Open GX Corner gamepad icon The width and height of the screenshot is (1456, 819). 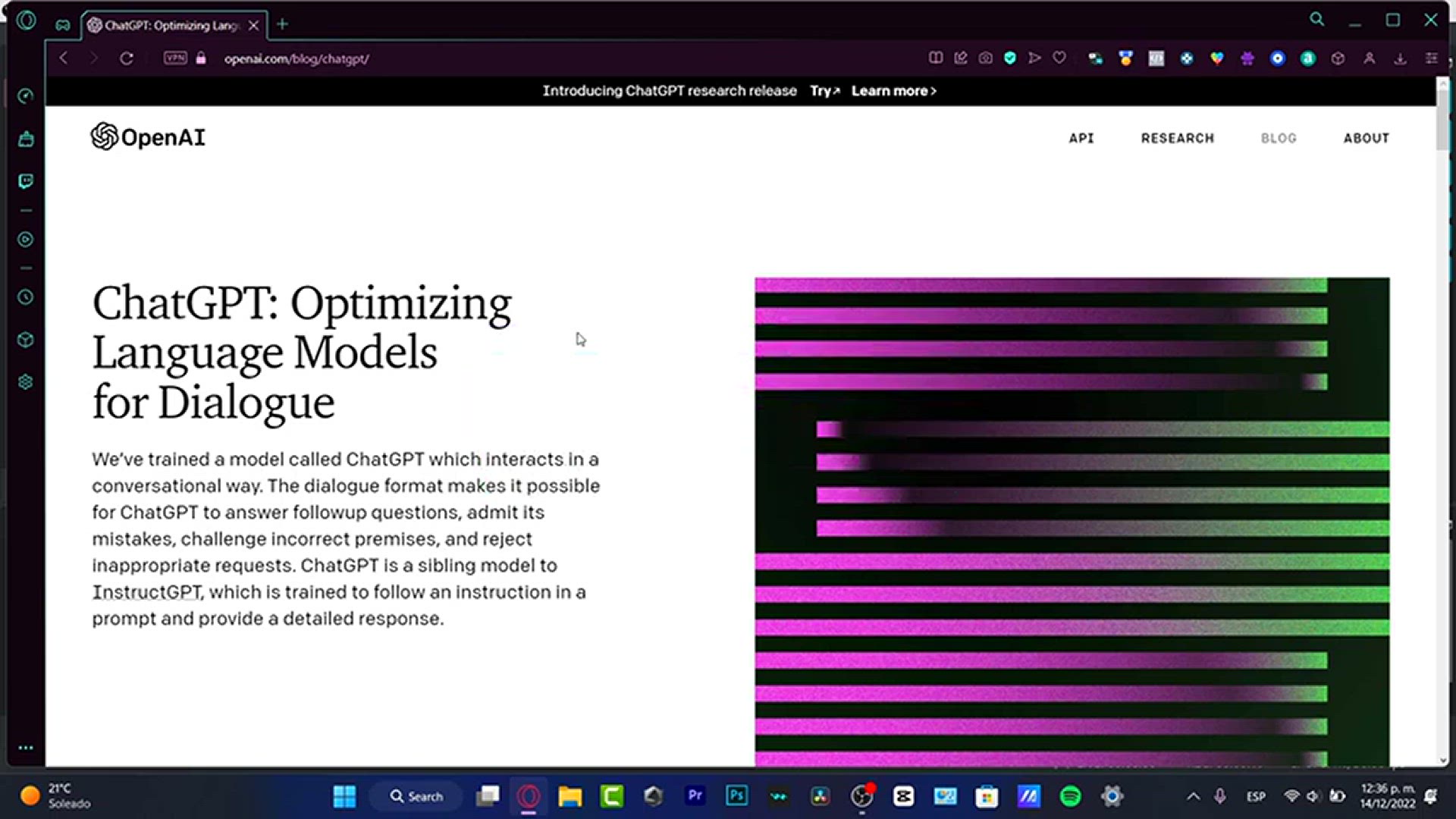coord(63,25)
